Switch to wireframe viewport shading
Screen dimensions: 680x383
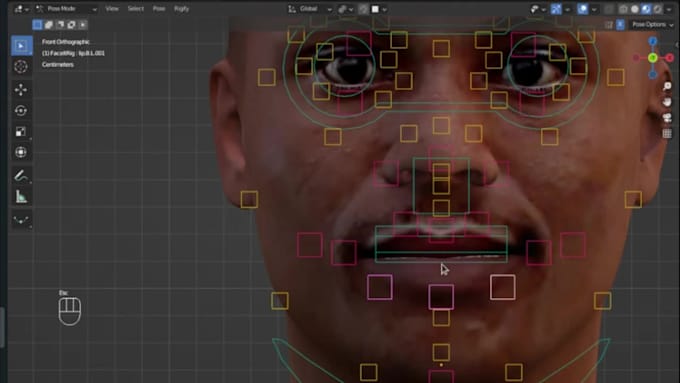pyautogui.click(x=623, y=9)
